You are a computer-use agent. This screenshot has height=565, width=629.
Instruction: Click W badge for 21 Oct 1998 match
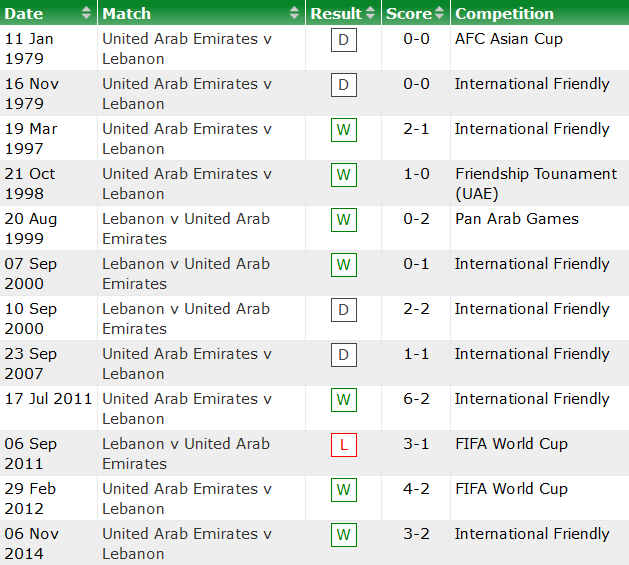pos(344,175)
